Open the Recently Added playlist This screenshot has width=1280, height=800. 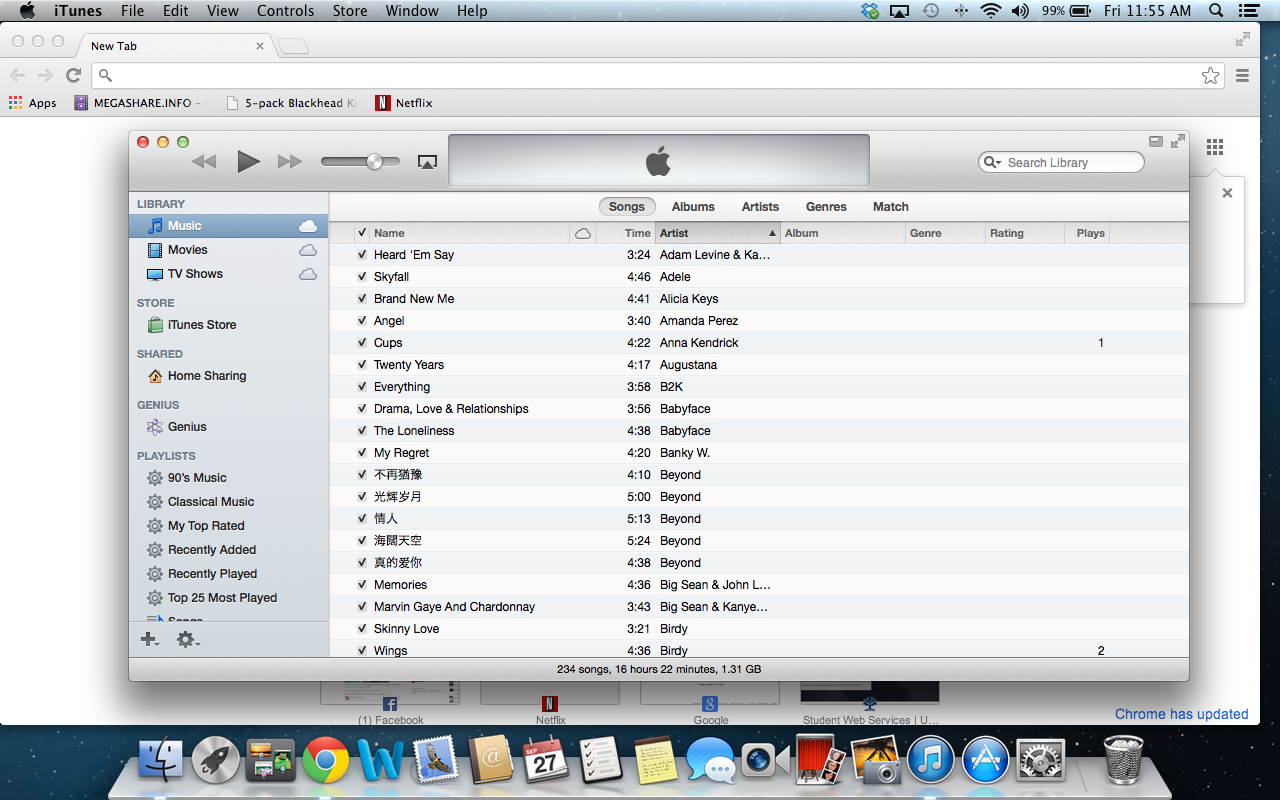coord(229,550)
